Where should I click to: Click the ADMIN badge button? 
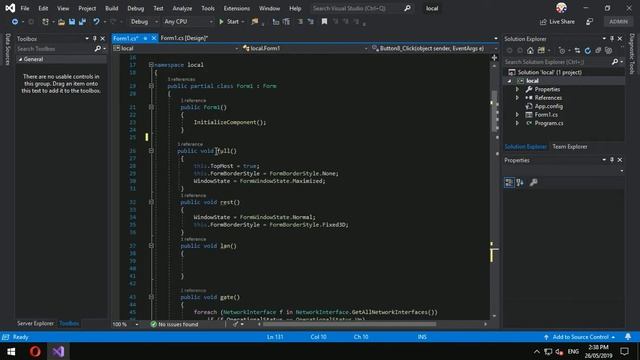point(618,22)
